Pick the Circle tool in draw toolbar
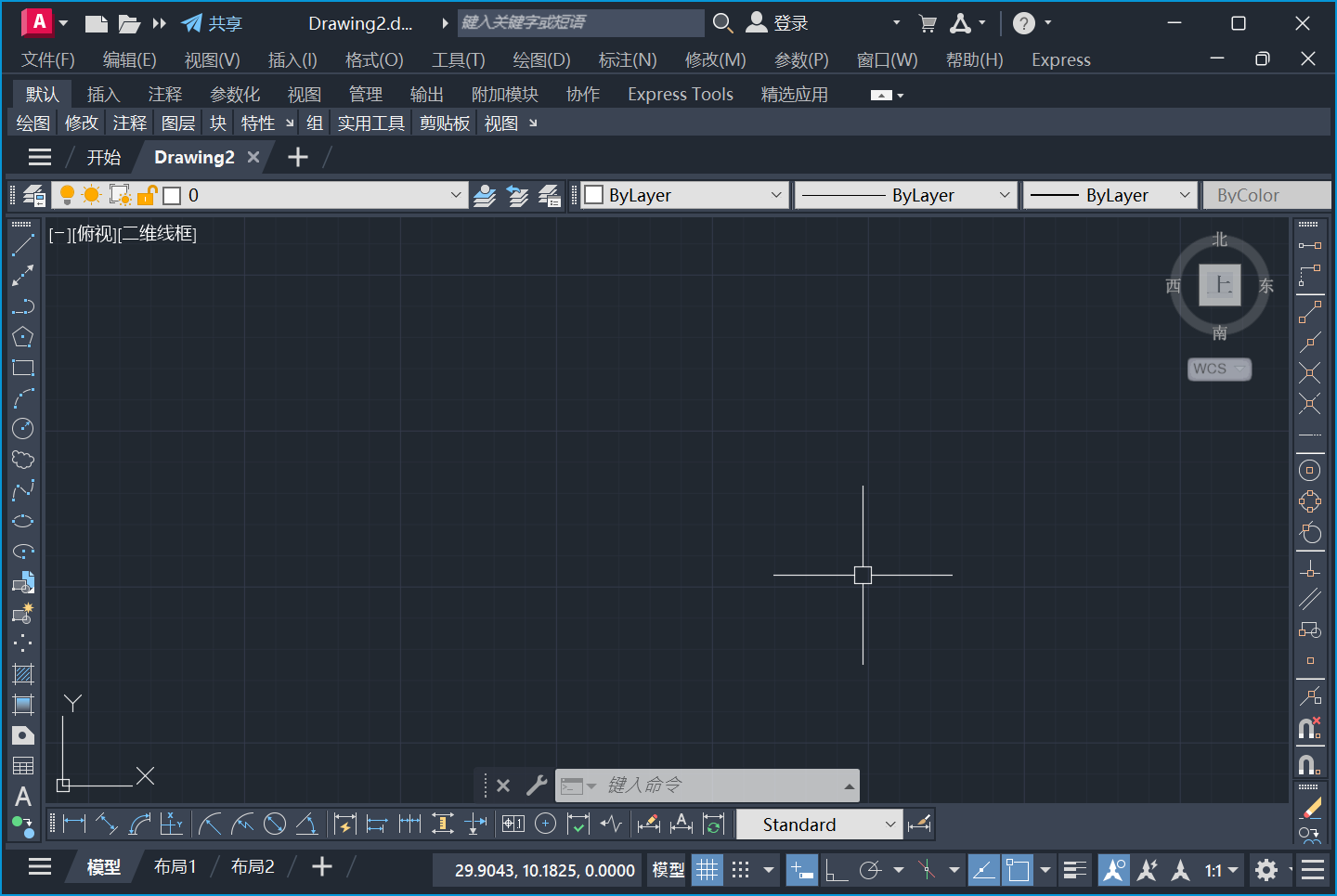The height and width of the screenshot is (896, 1337). tap(23, 428)
